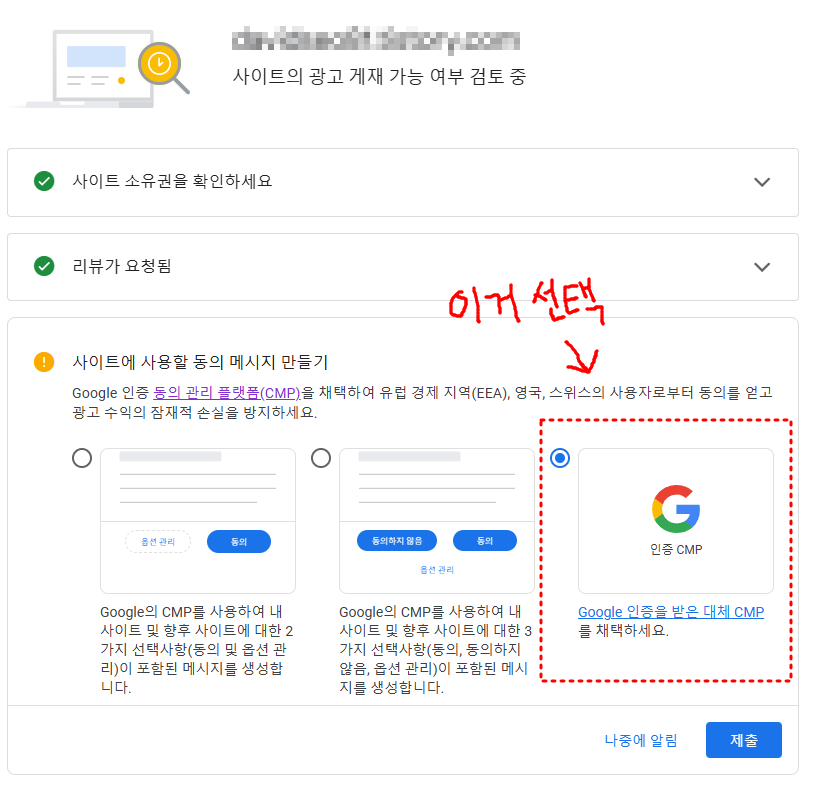Click the 제출 button

pyautogui.click(x=744, y=740)
